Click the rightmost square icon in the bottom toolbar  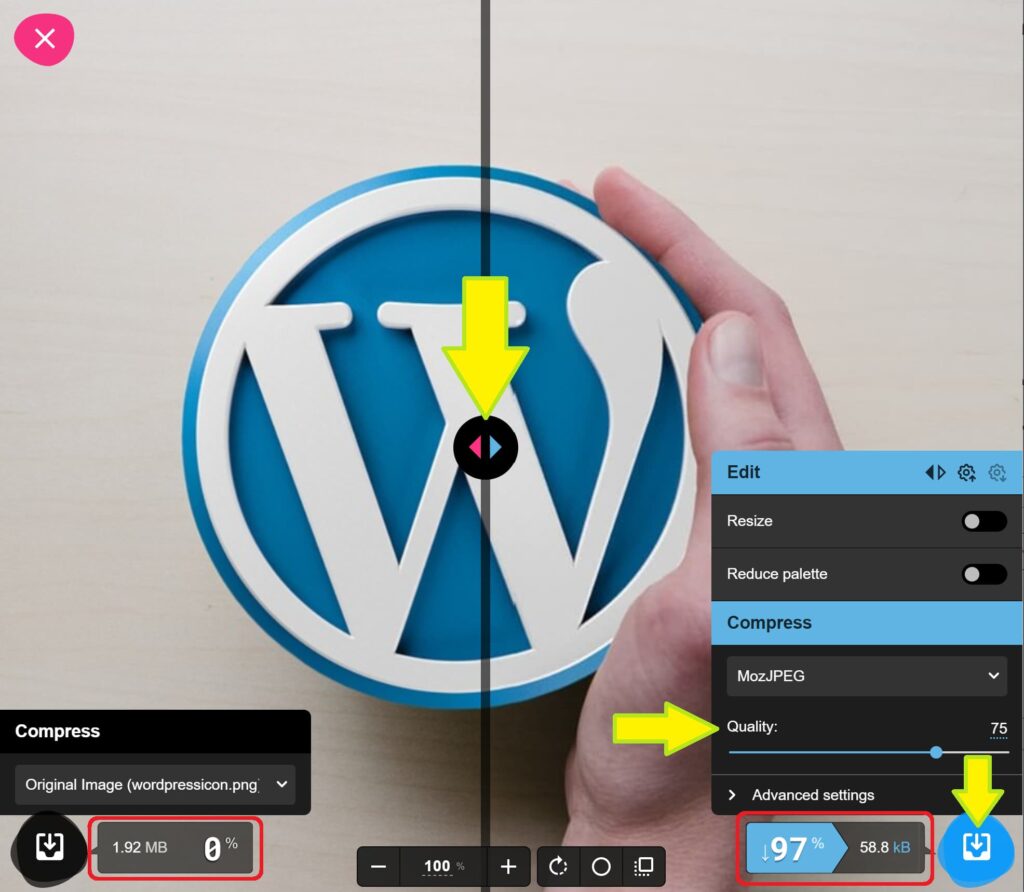(644, 867)
